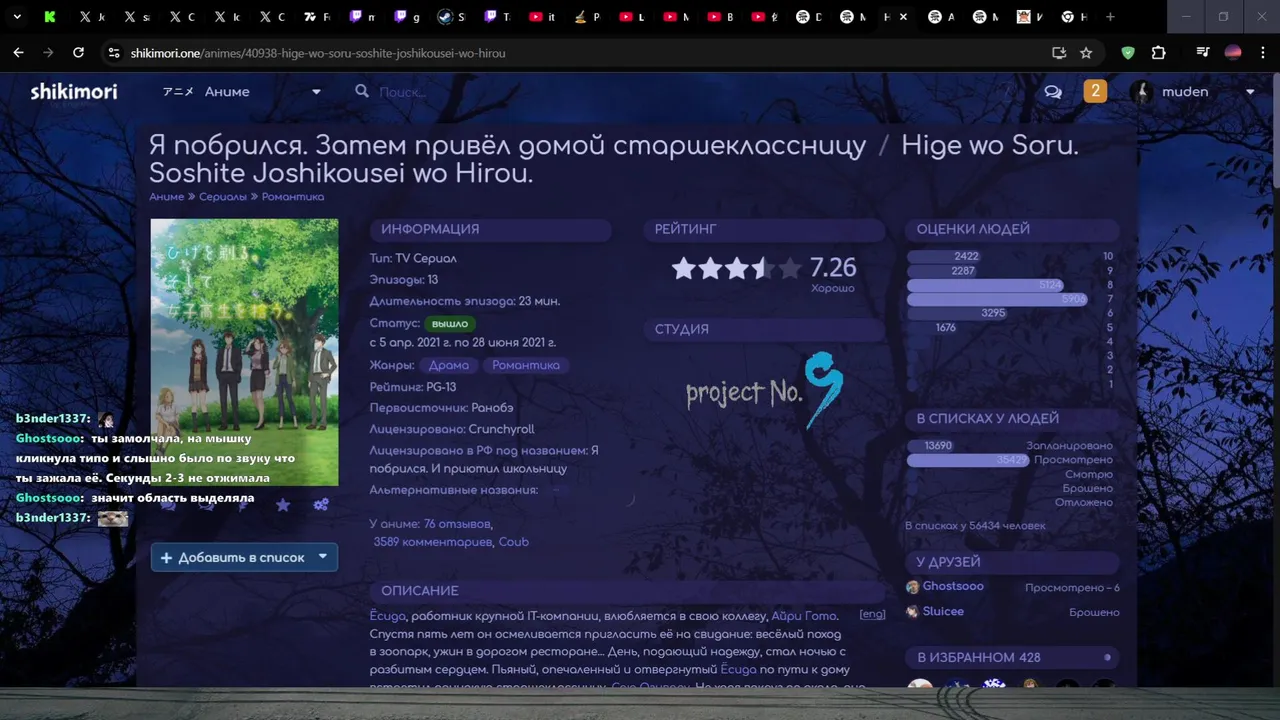The width and height of the screenshot is (1280, 720).
Task: Open a new browser tab with the plus
Action: [x=1111, y=17]
